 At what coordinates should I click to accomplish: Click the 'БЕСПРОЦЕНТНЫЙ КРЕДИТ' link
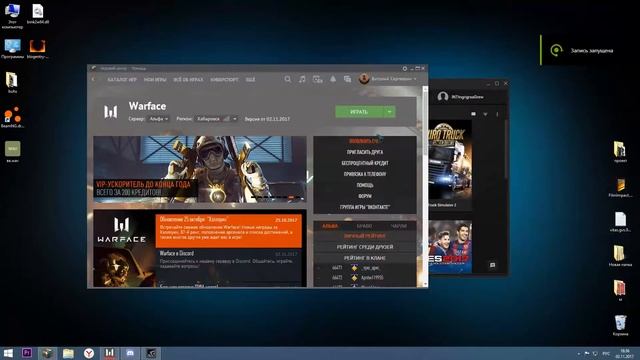(364, 163)
